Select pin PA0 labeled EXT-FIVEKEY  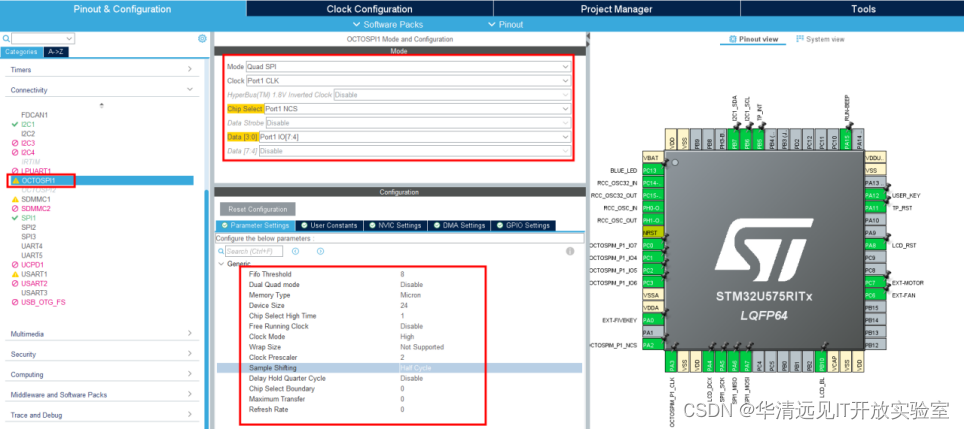point(653,320)
